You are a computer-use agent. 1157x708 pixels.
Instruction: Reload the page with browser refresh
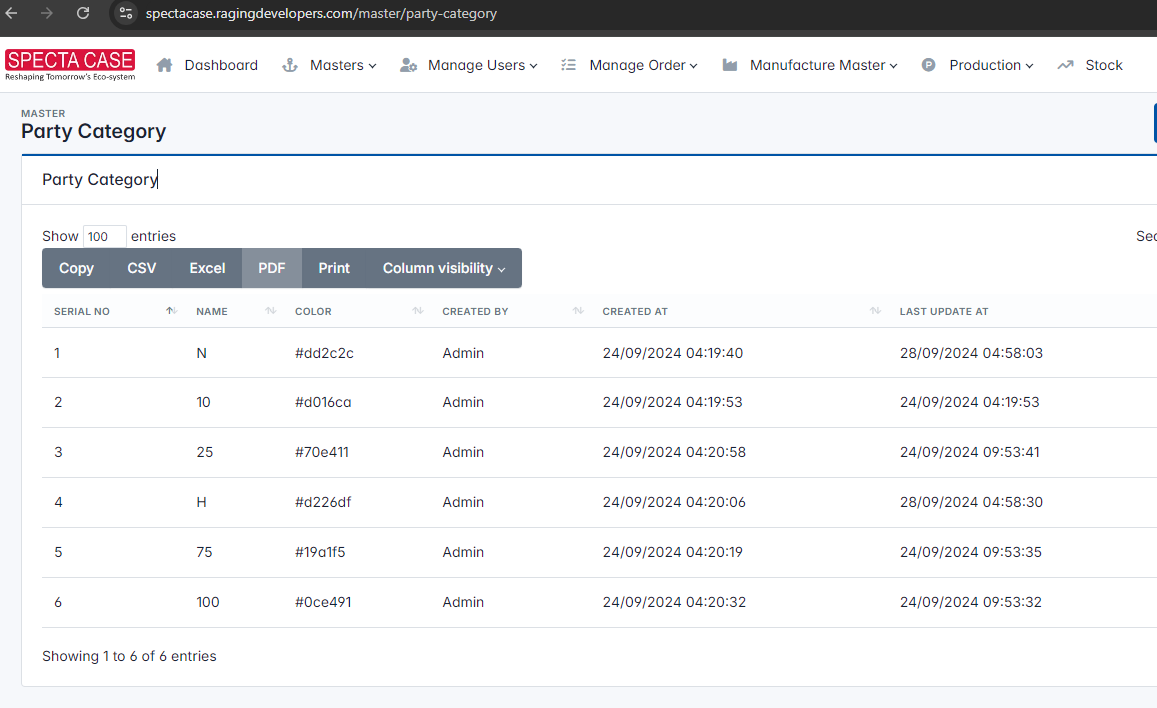(x=83, y=13)
